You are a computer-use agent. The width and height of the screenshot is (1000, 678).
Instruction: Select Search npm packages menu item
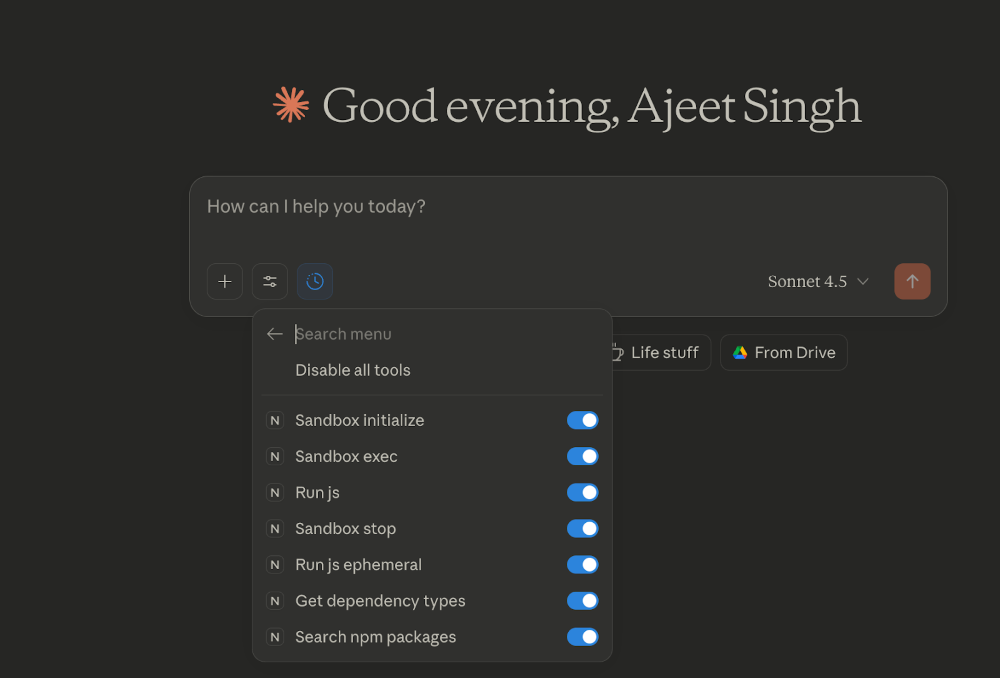375,637
